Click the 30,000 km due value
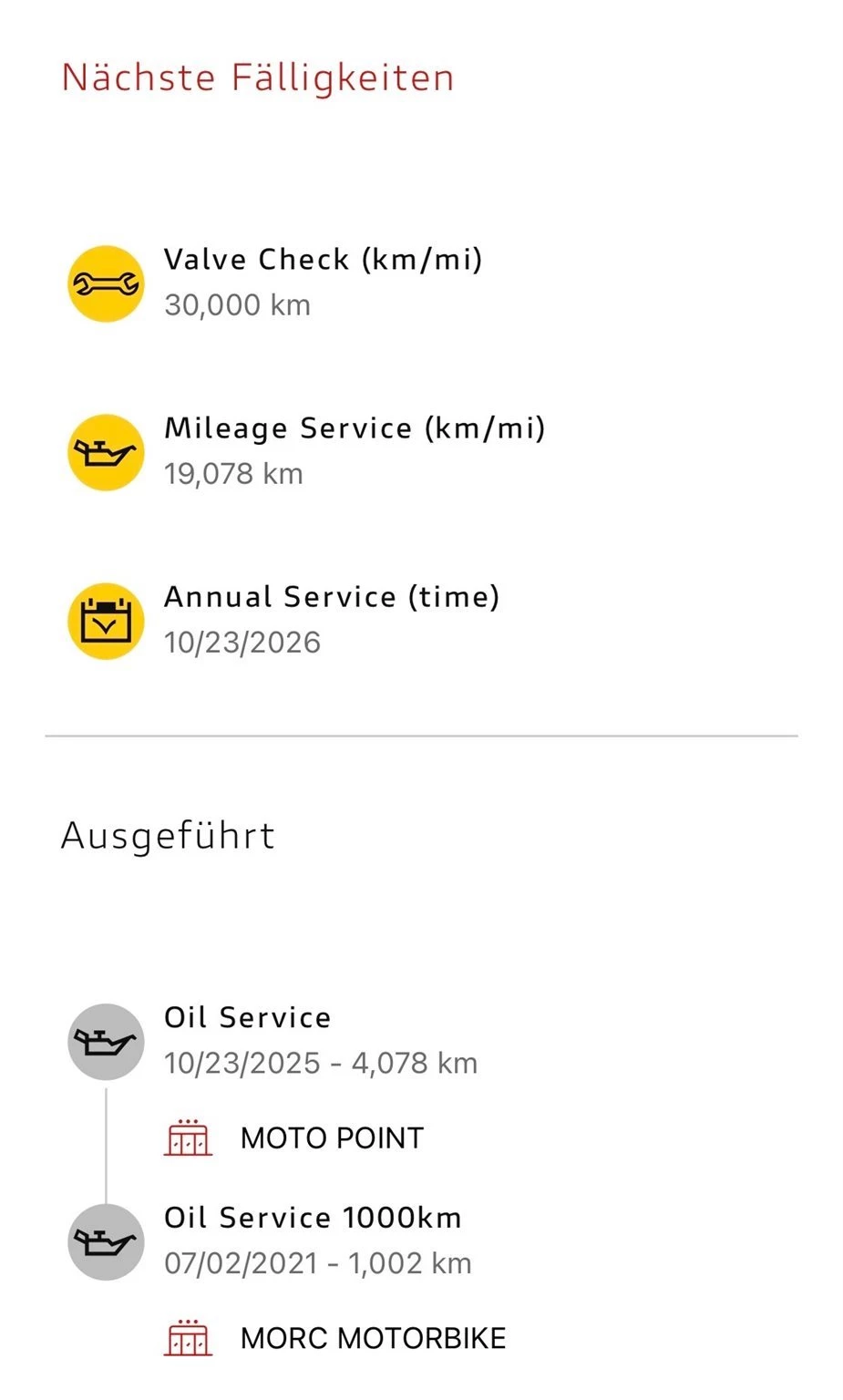Image resolution: width=843 pixels, height=1400 pixels. pyautogui.click(x=237, y=305)
